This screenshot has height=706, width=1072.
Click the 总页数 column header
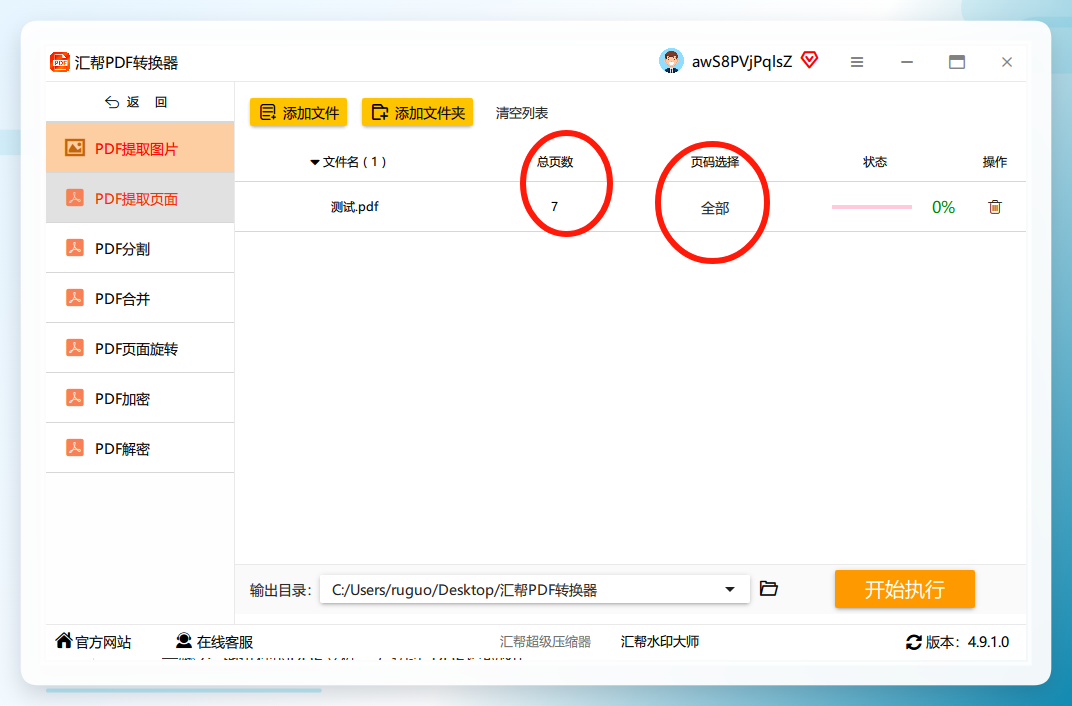click(x=555, y=162)
